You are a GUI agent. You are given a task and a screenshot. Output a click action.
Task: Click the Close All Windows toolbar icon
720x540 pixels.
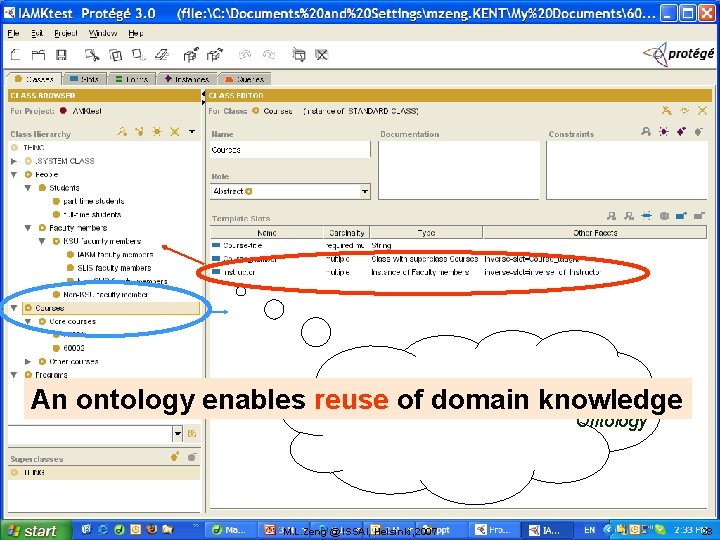(321, 55)
